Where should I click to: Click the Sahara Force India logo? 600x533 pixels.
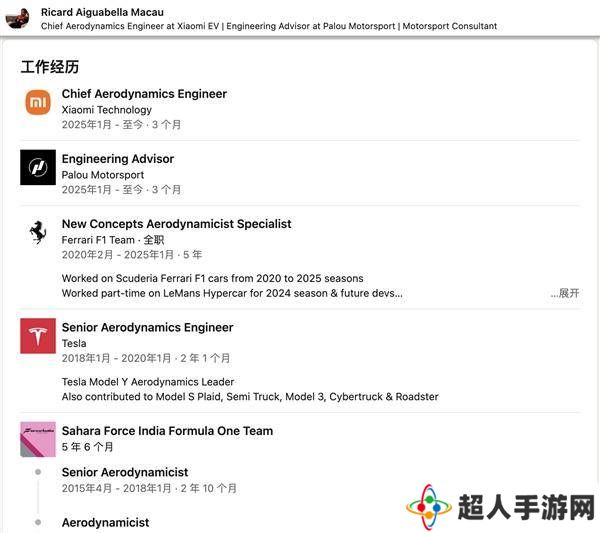38,439
